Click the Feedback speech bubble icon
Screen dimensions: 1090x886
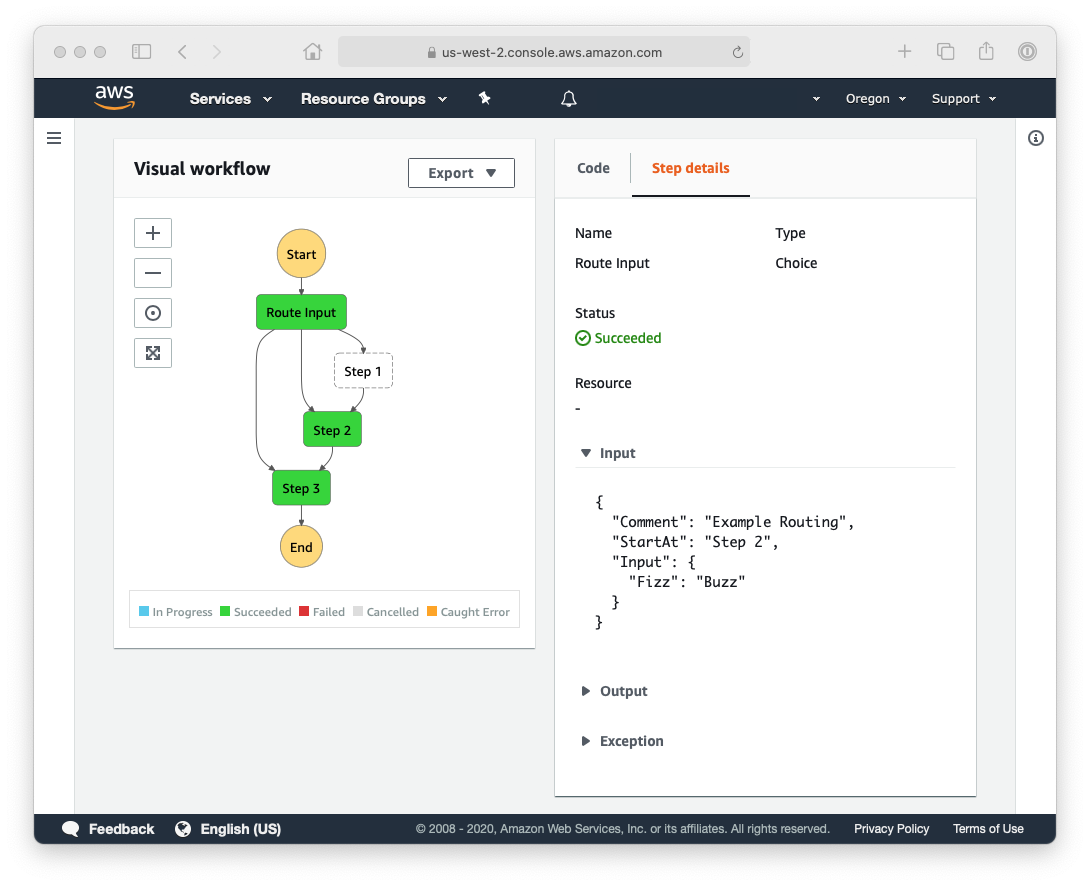coord(70,829)
